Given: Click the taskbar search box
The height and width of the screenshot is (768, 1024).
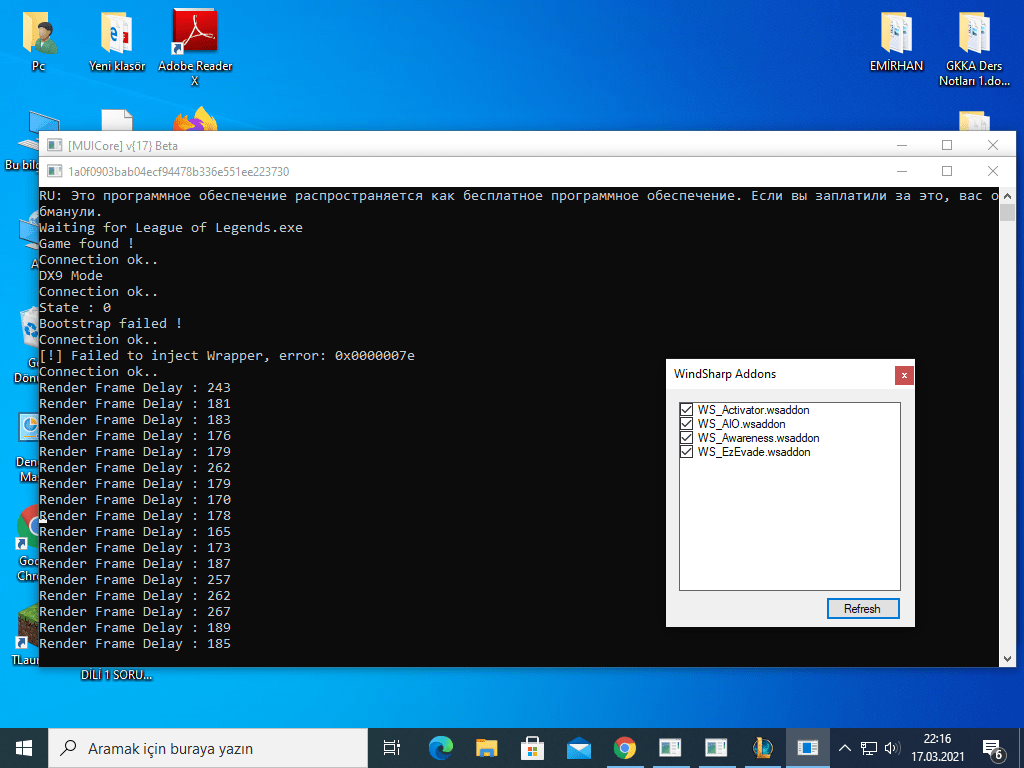Looking at the screenshot, I should coord(208,748).
